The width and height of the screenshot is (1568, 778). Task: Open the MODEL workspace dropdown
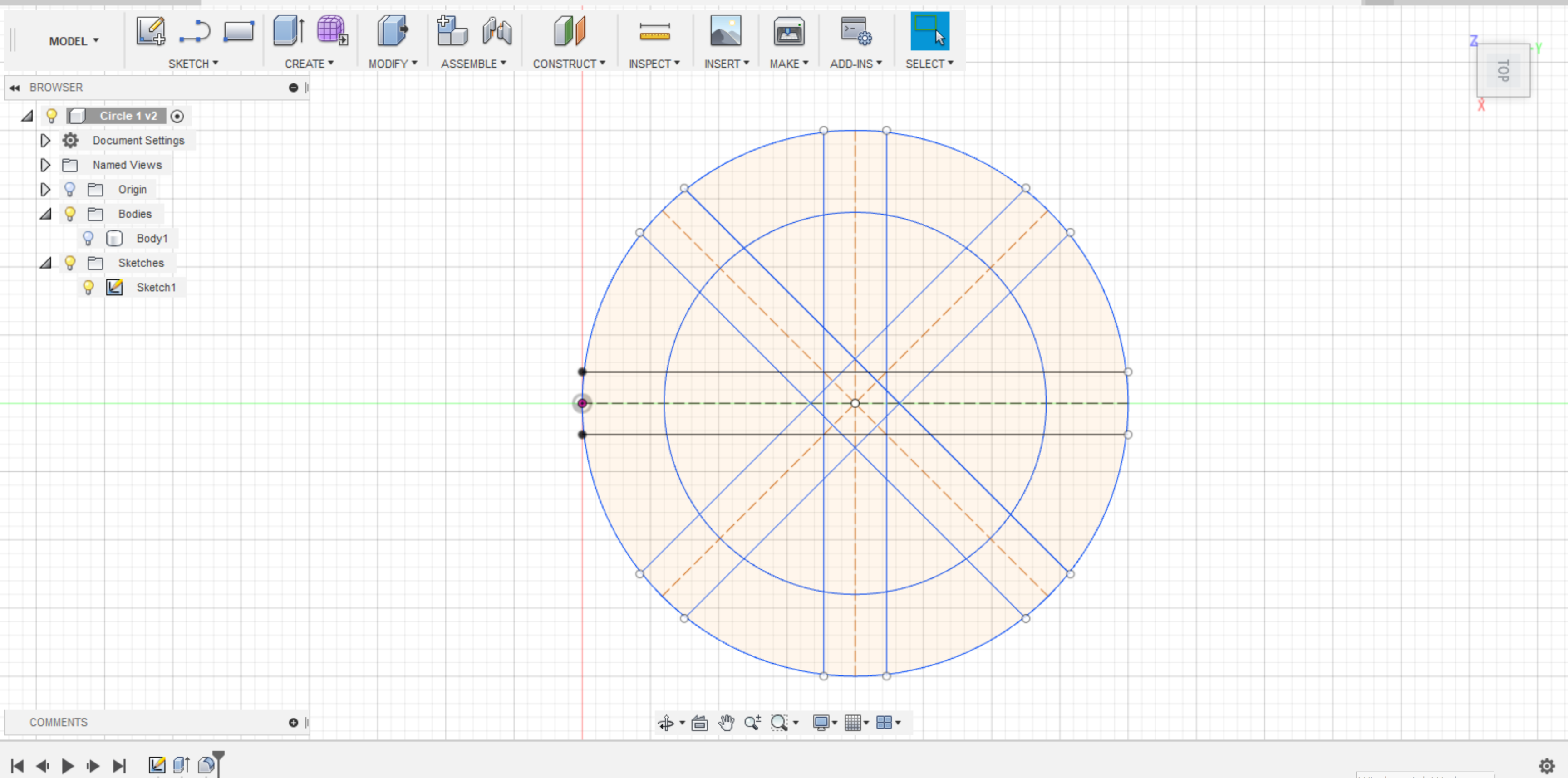[74, 41]
